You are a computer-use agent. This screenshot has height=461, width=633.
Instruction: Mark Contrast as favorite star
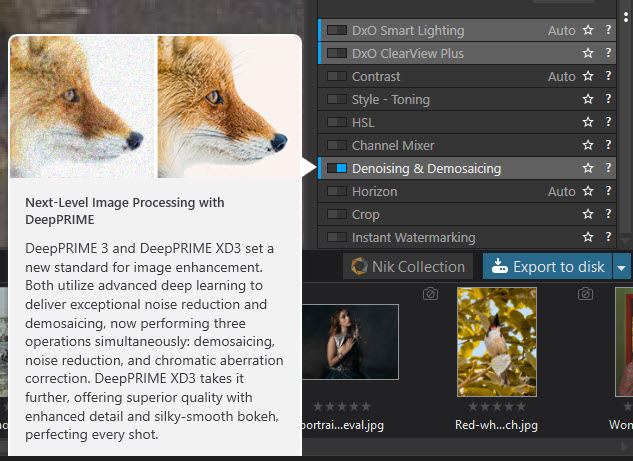(588, 76)
